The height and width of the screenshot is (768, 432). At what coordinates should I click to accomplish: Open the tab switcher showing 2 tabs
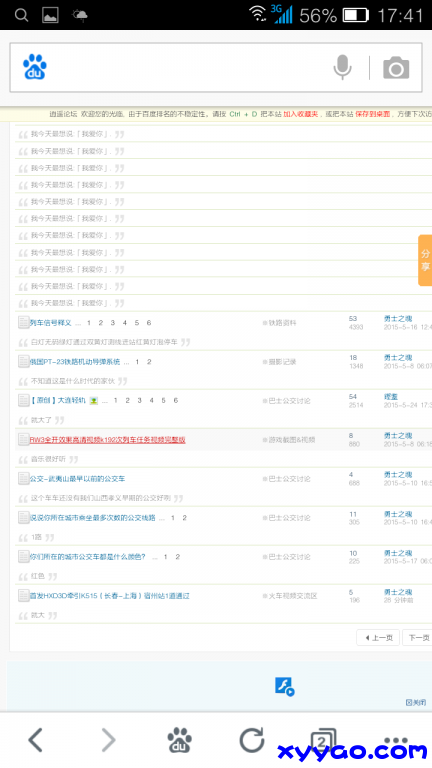[323, 741]
